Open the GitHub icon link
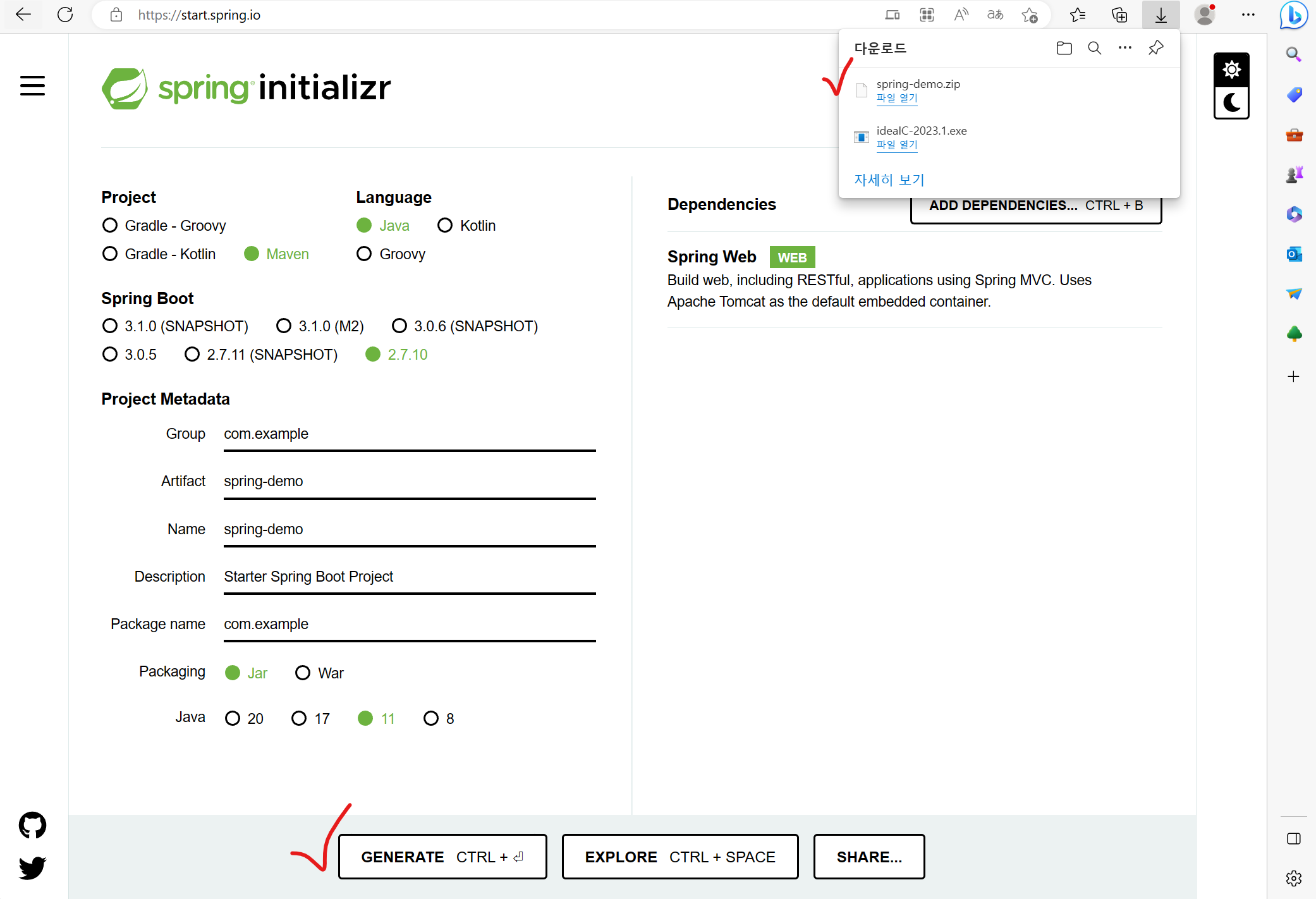Screen dimensions: 1316x899 coord(32,825)
